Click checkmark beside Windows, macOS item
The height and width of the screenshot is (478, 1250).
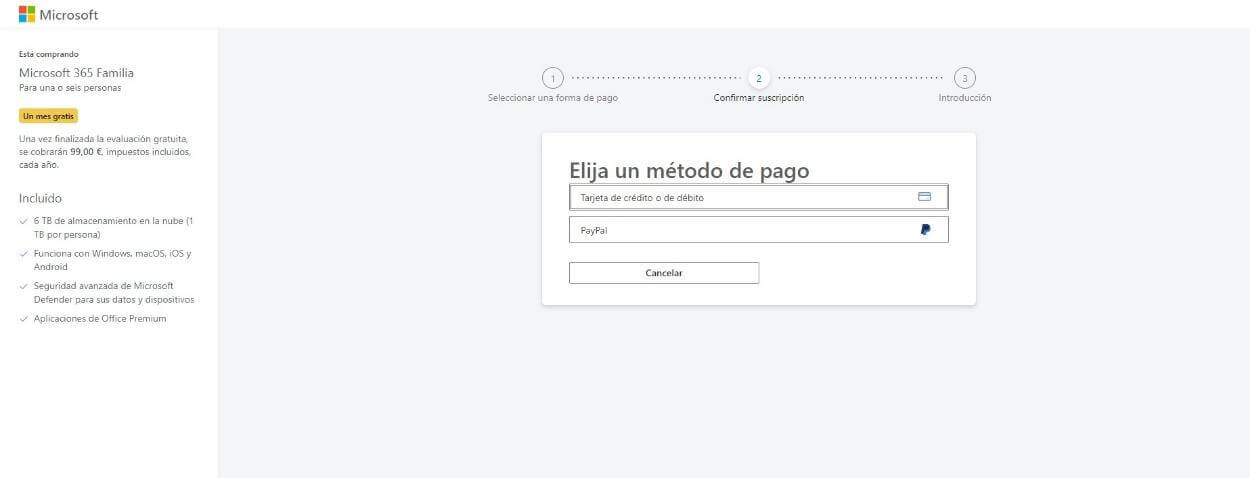point(24,254)
